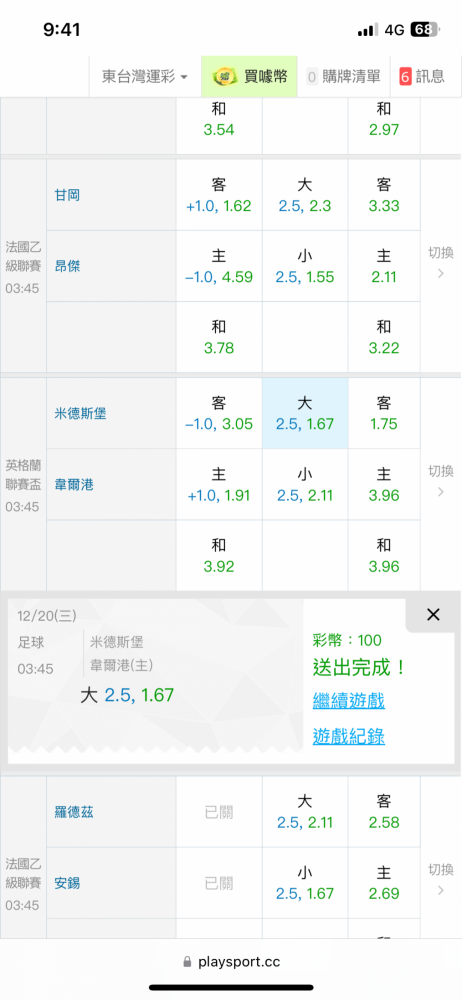Switch view for 羅德茲 vs 安錫 match
Screen dimensions: 462x1000
pyautogui.click(x=440, y=879)
